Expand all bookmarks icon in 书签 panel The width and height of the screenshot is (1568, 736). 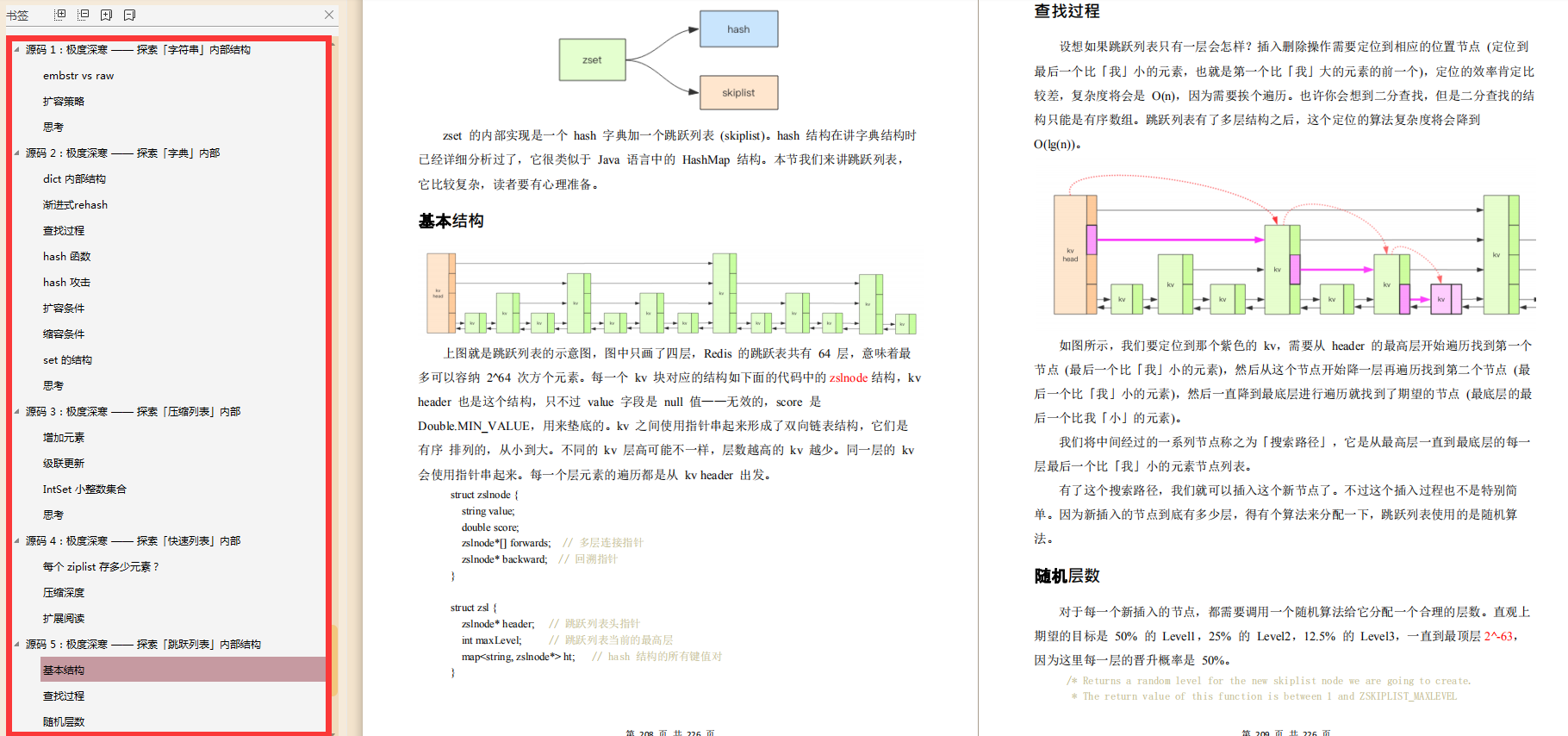(59, 15)
